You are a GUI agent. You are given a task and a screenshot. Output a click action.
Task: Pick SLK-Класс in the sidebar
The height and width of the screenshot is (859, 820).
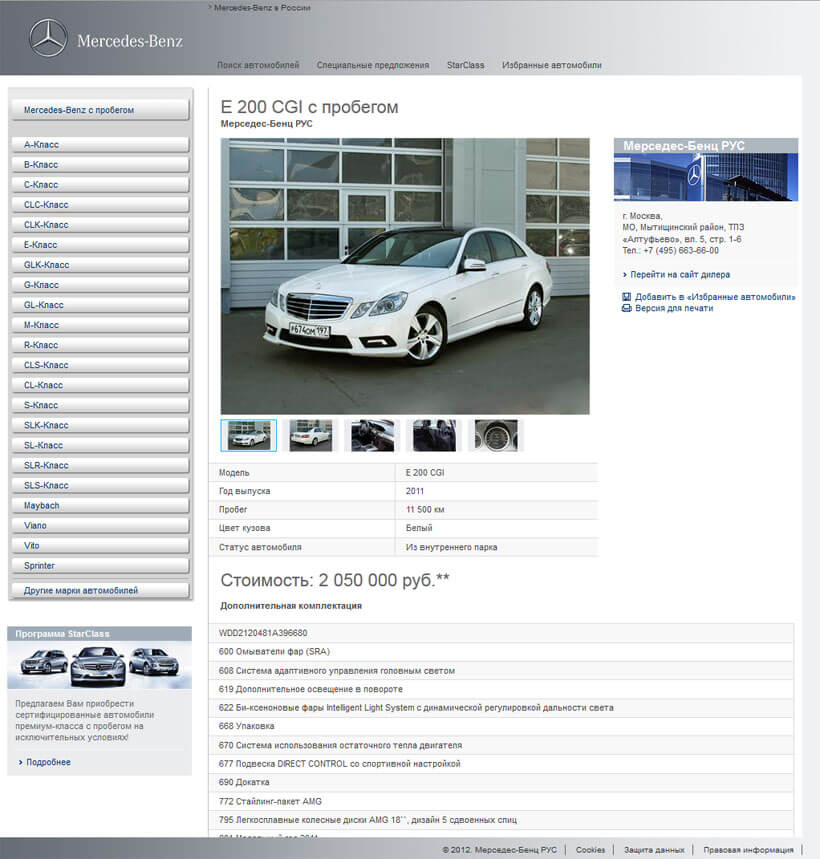coord(100,426)
